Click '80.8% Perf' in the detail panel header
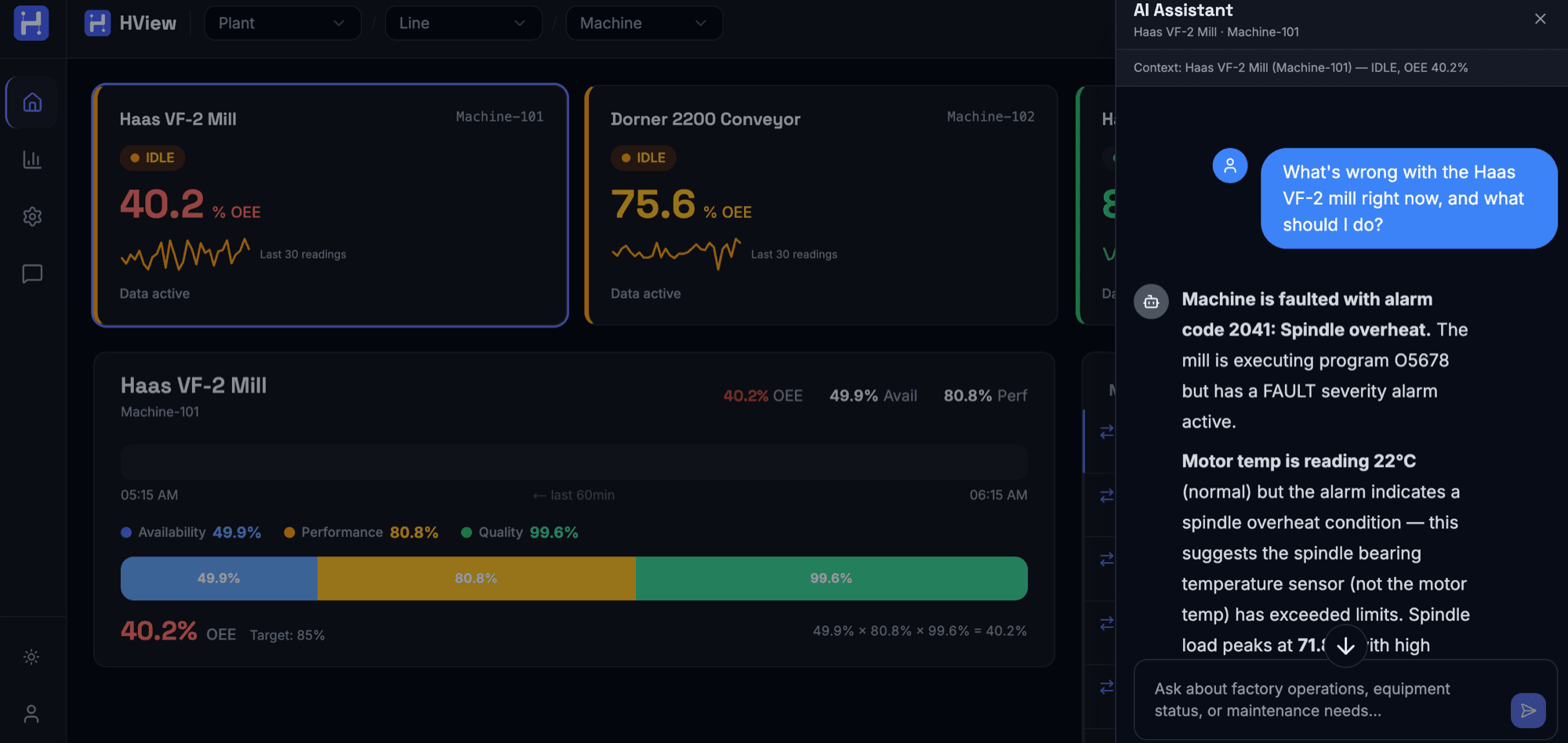 [x=985, y=396]
